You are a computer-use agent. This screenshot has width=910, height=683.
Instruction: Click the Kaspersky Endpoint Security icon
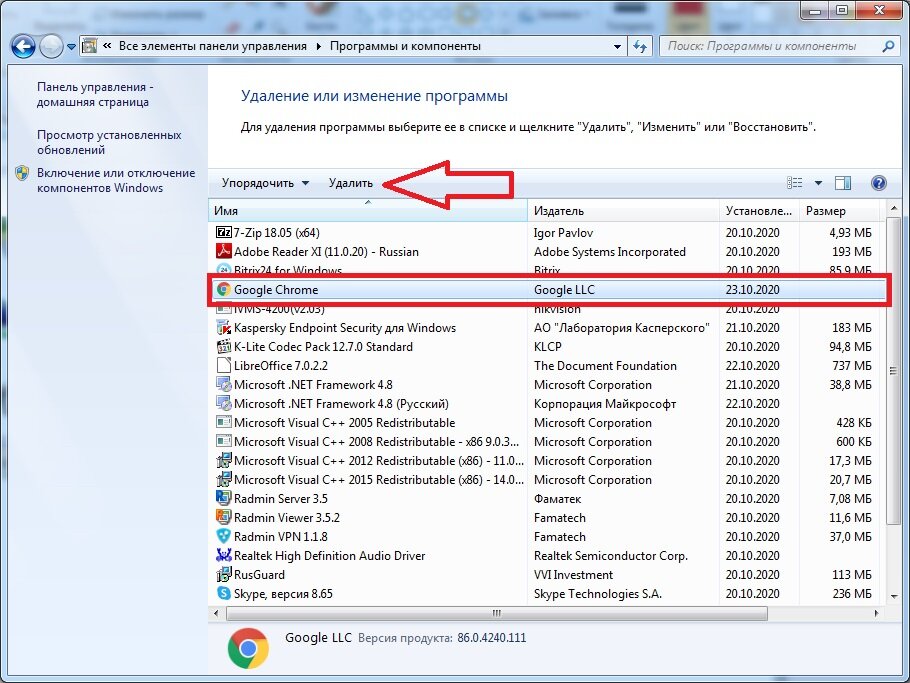pyautogui.click(x=223, y=328)
